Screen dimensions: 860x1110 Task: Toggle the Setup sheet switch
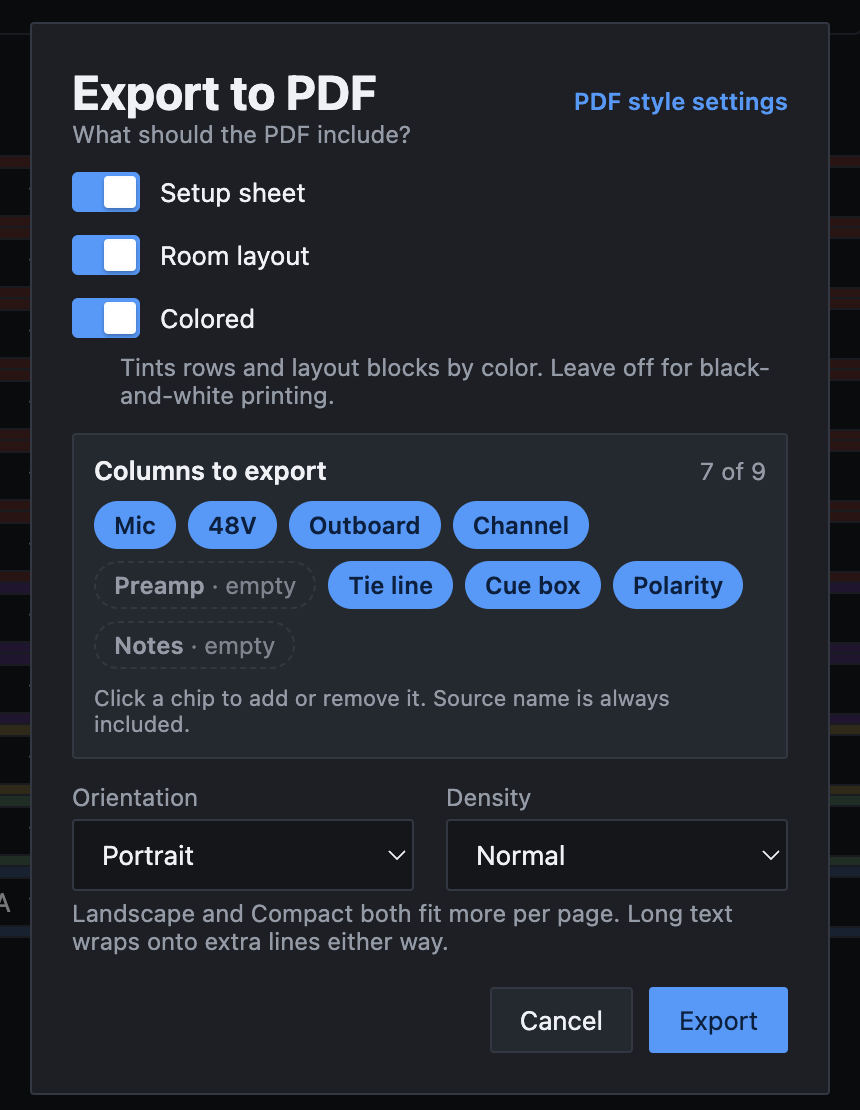point(106,193)
